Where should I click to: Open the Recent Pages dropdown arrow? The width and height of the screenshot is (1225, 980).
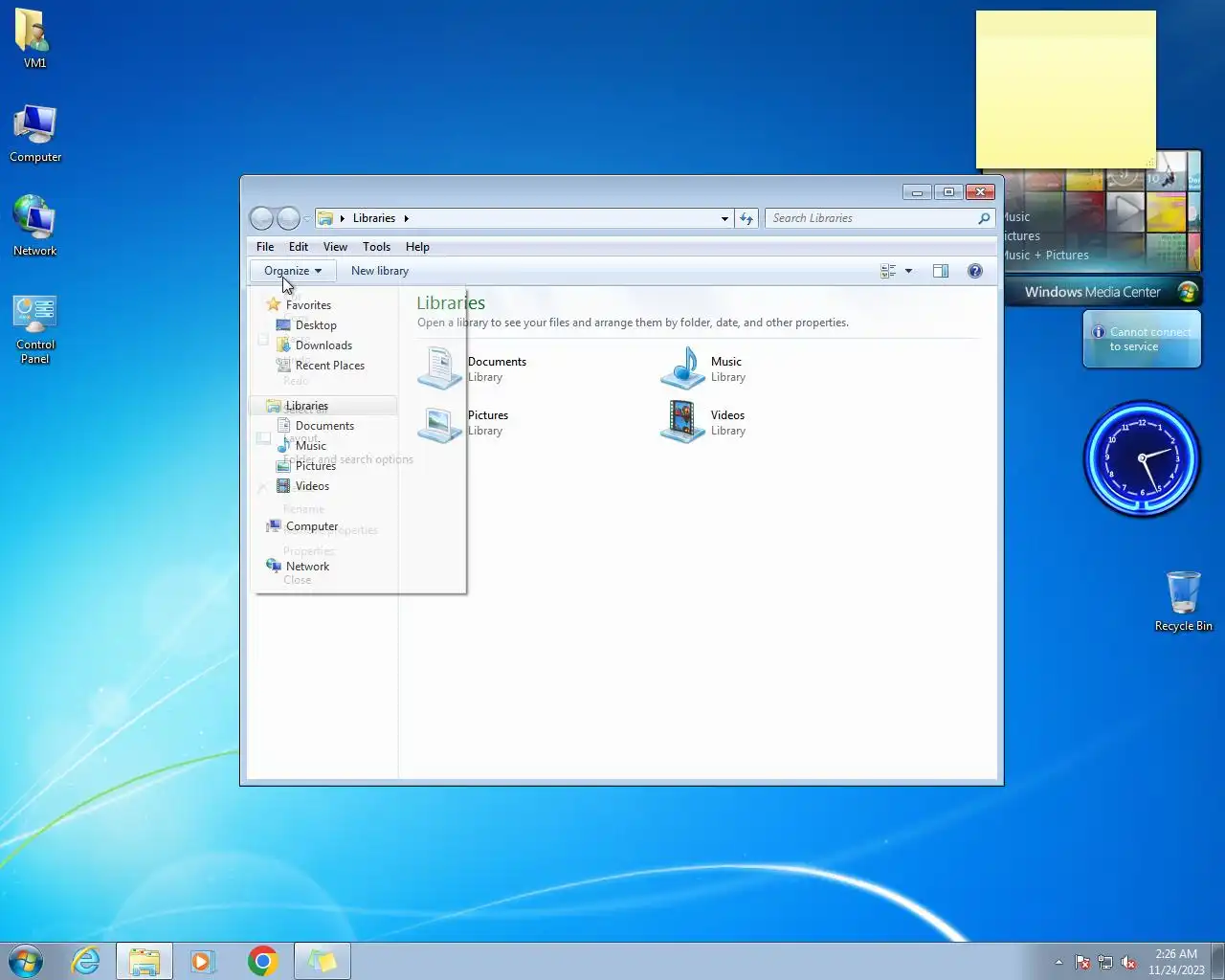tap(306, 219)
